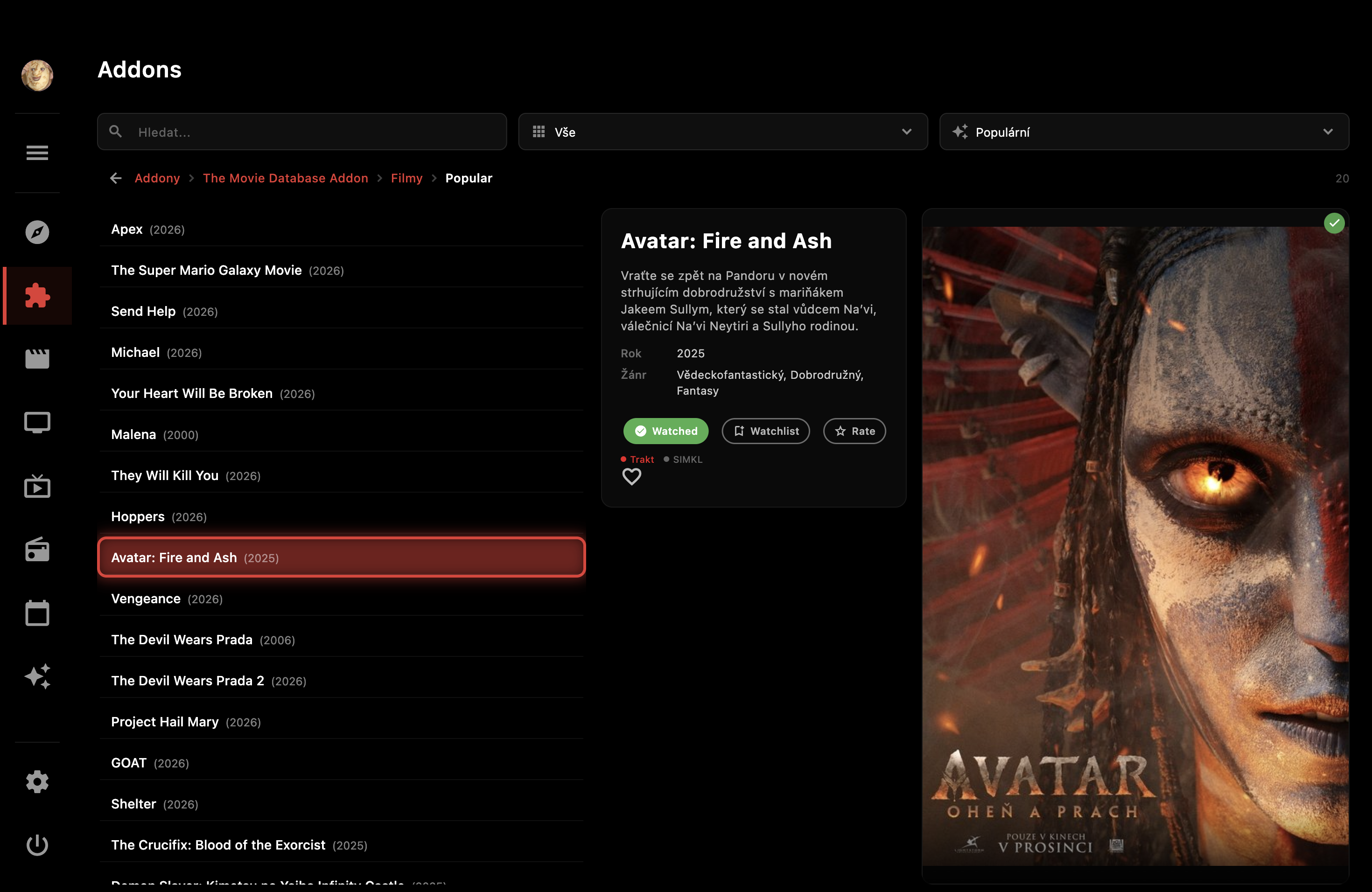Go to The Movie Database Addon breadcrumb

coord(285,178)
